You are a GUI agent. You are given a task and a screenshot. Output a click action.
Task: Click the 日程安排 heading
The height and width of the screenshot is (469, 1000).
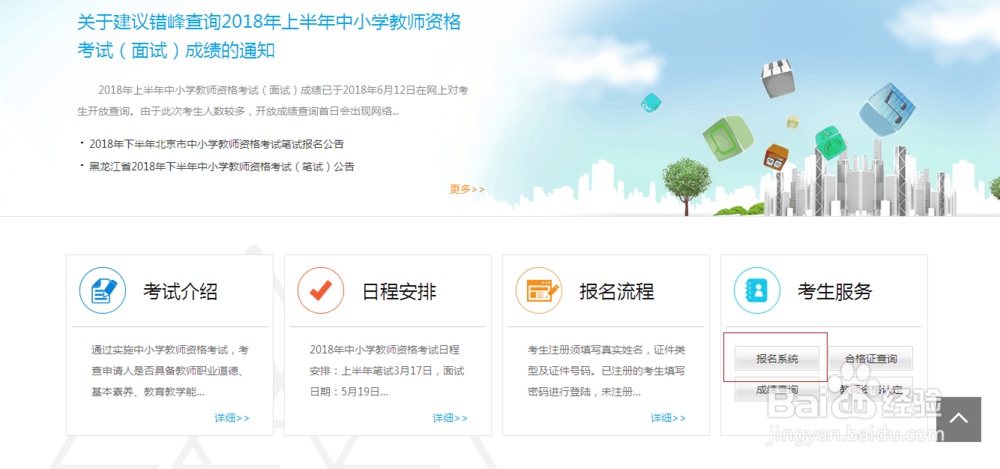pos(399,292)
